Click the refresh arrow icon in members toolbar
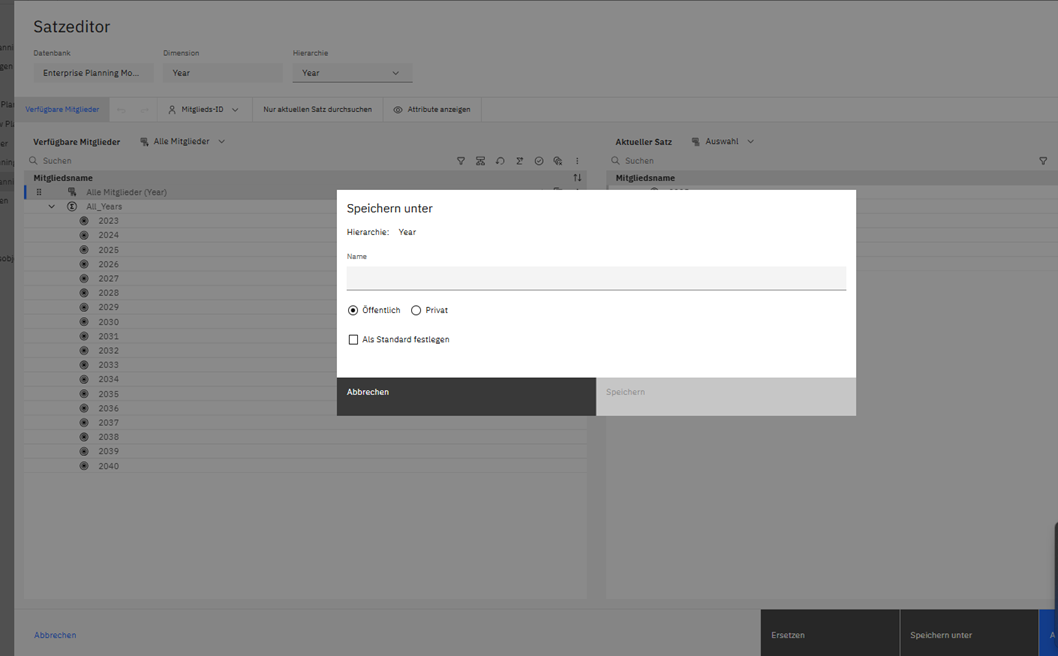 (500, 161)
